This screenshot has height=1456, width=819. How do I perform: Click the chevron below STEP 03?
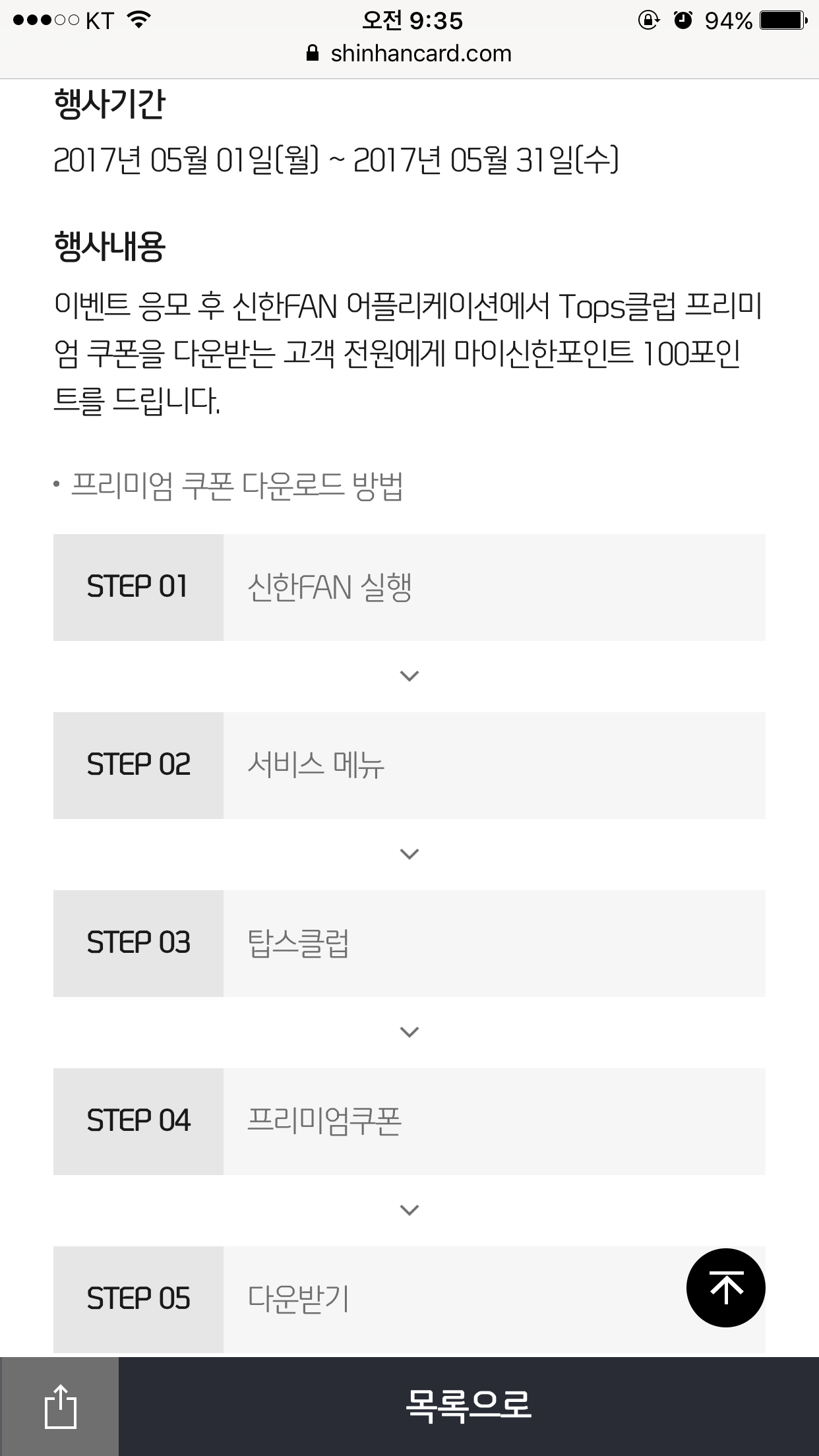coord(409,1032)
